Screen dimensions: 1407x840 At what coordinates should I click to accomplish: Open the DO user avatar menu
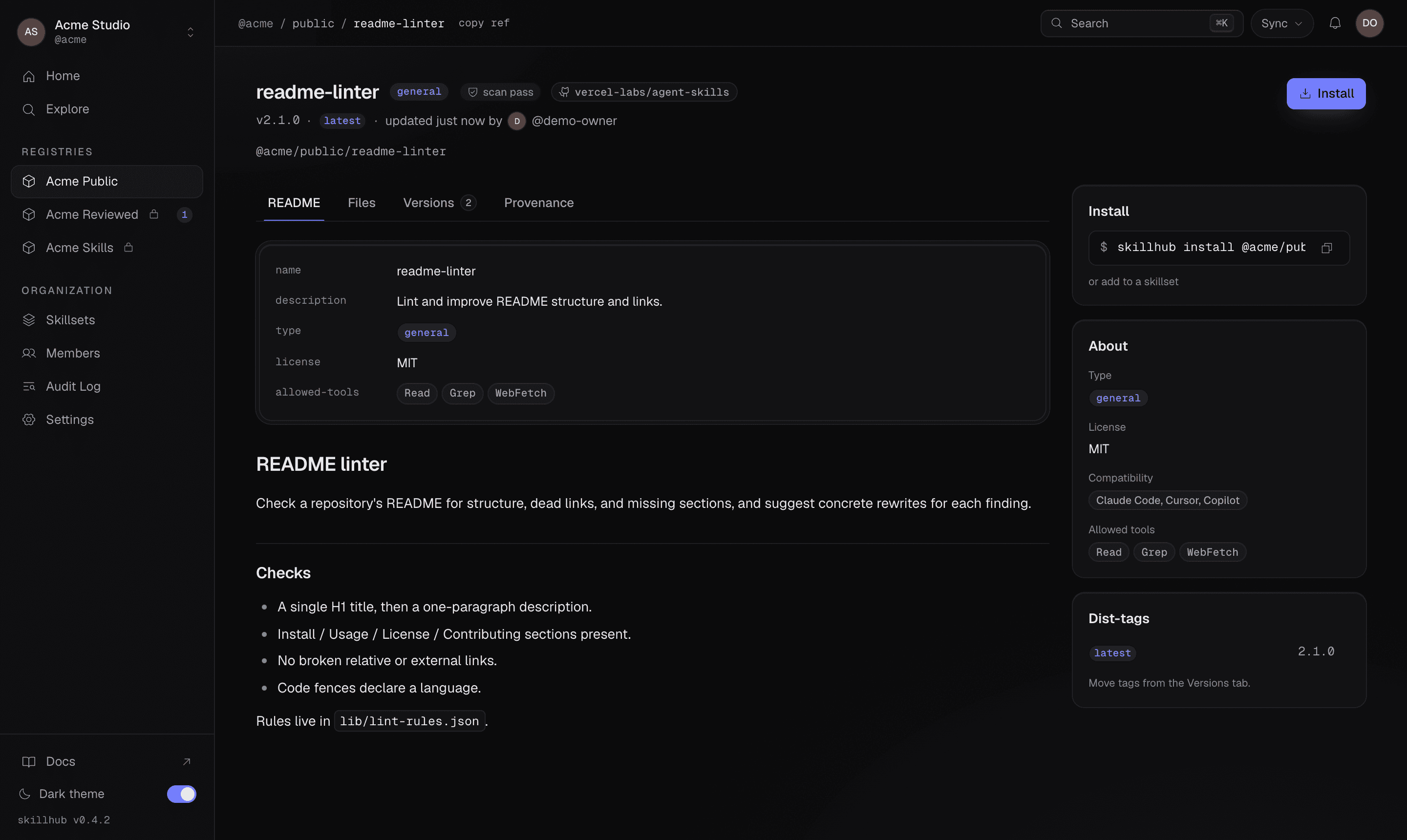[1369, 23]
